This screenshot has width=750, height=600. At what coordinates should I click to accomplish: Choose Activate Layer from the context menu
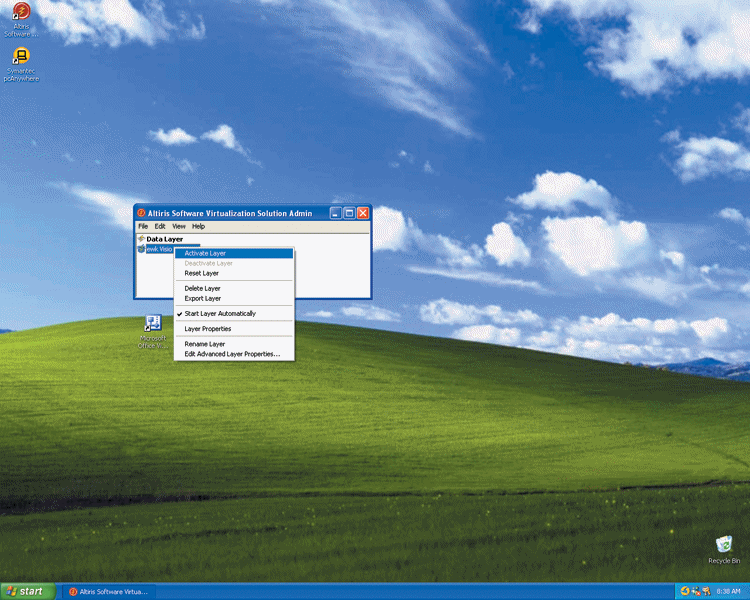pyautogui.click(x=234, y=253)
